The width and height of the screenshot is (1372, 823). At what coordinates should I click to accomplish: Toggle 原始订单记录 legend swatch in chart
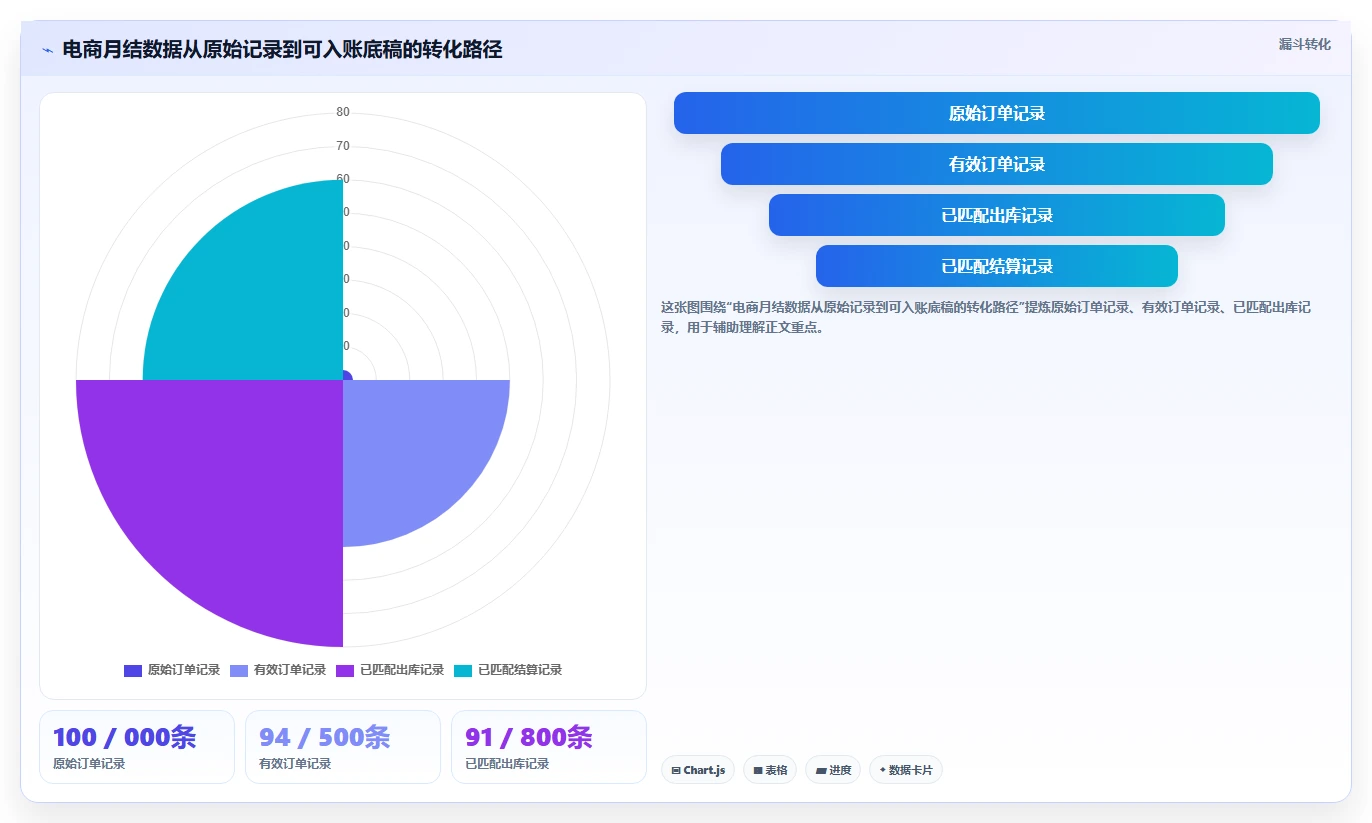(x=133, y=670)
